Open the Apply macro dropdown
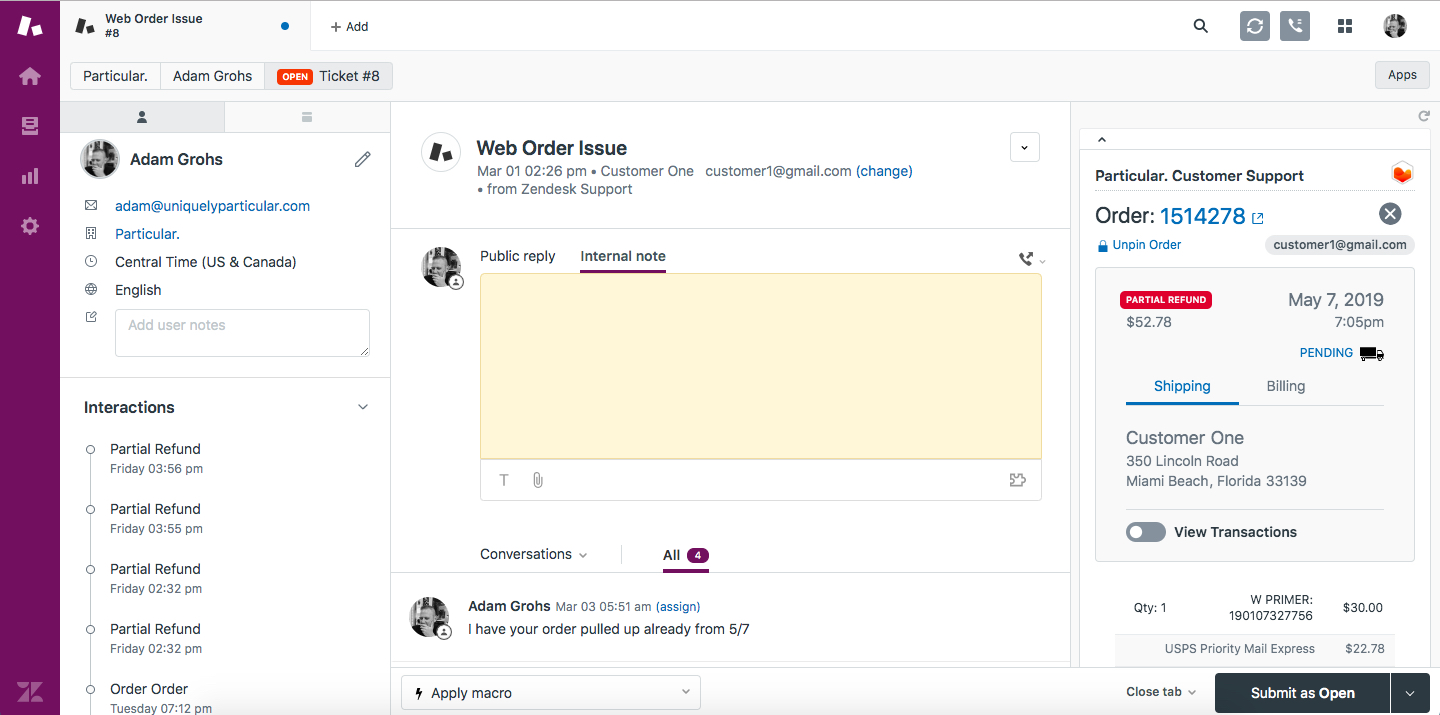Viewport: 1440px width, 715px height. click(550, 692)
